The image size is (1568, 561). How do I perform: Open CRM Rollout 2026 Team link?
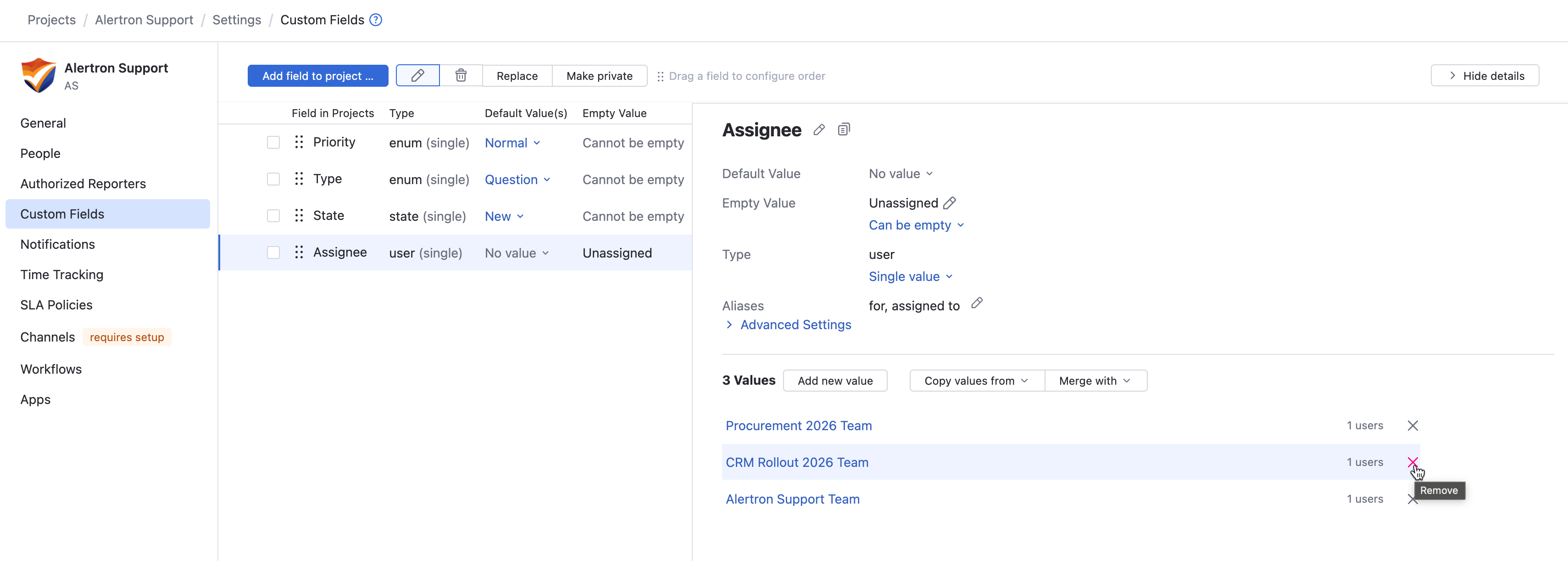(x=797, y=462)
